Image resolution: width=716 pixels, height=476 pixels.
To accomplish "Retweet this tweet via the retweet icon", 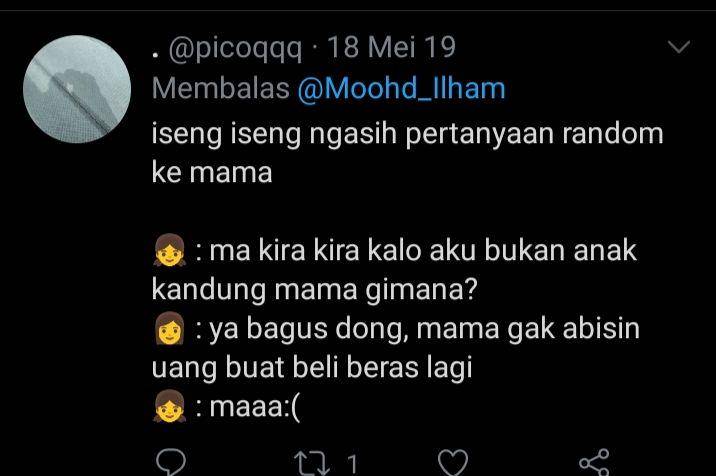I will 312,464.
